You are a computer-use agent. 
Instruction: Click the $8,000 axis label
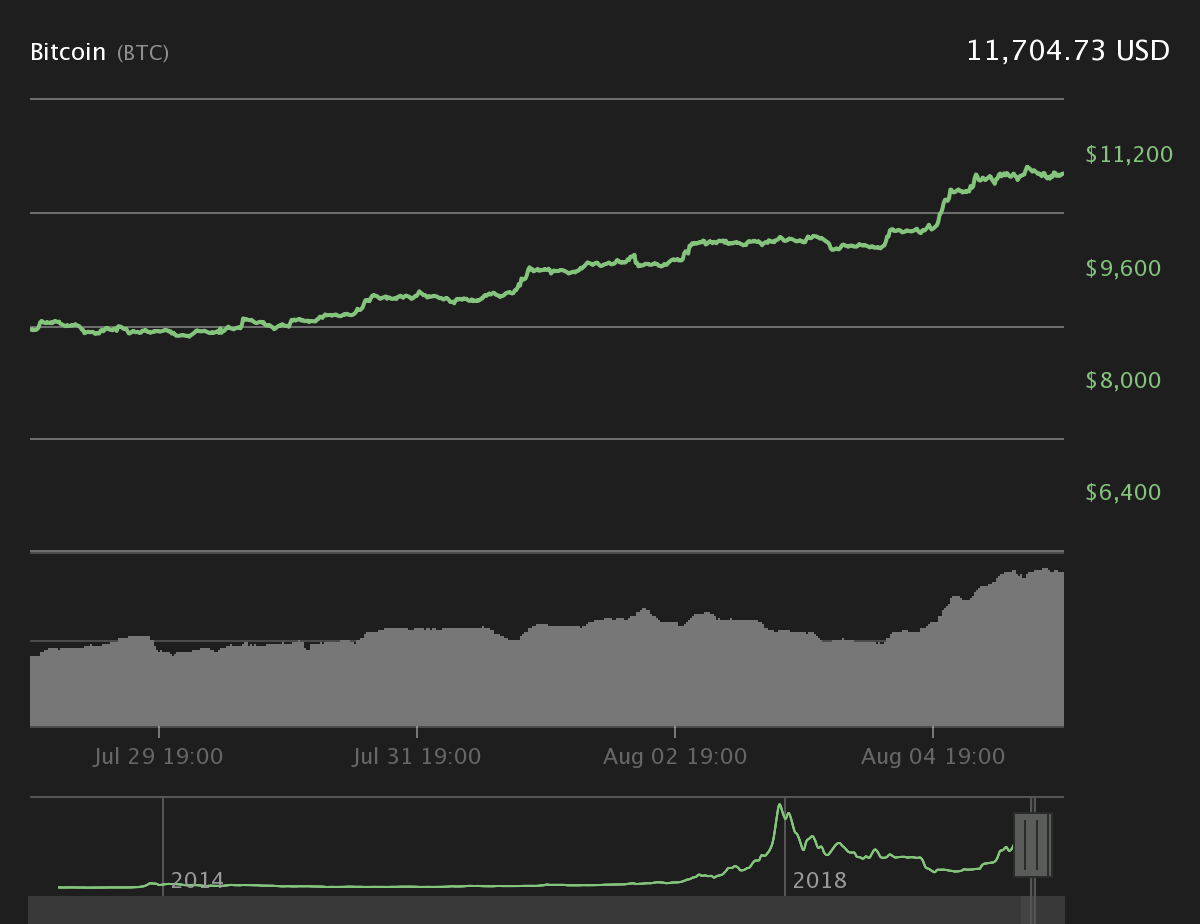(1125, 380)
